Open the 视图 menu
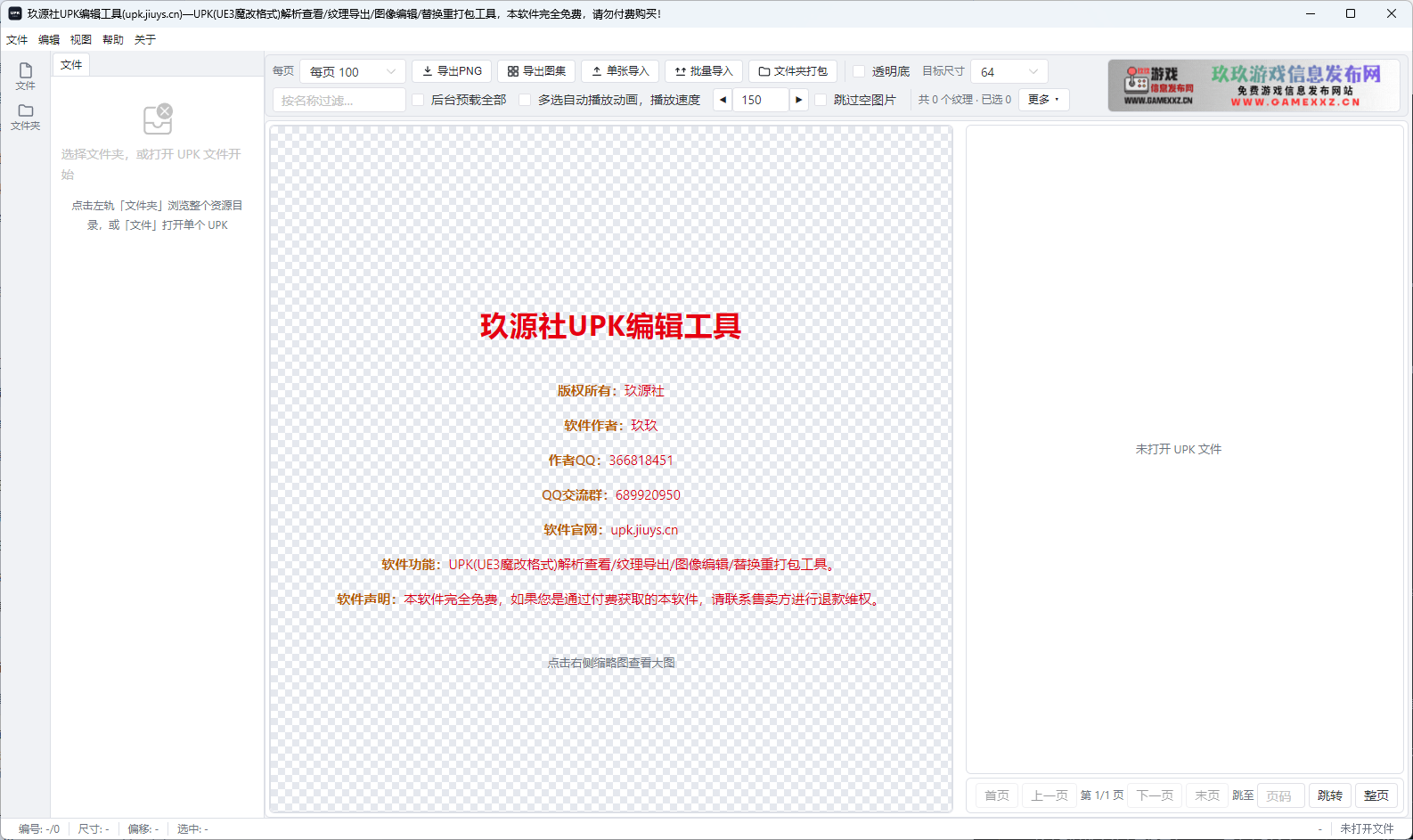The height and width of the screenshot is (840, 1413). click(x=81, y=39)
